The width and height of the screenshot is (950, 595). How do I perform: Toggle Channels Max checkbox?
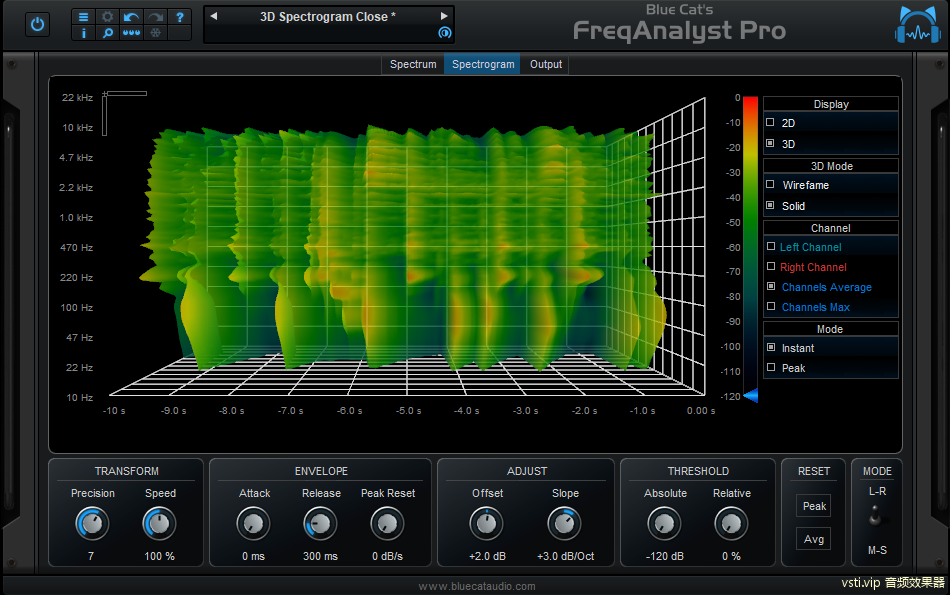[771, 307]
